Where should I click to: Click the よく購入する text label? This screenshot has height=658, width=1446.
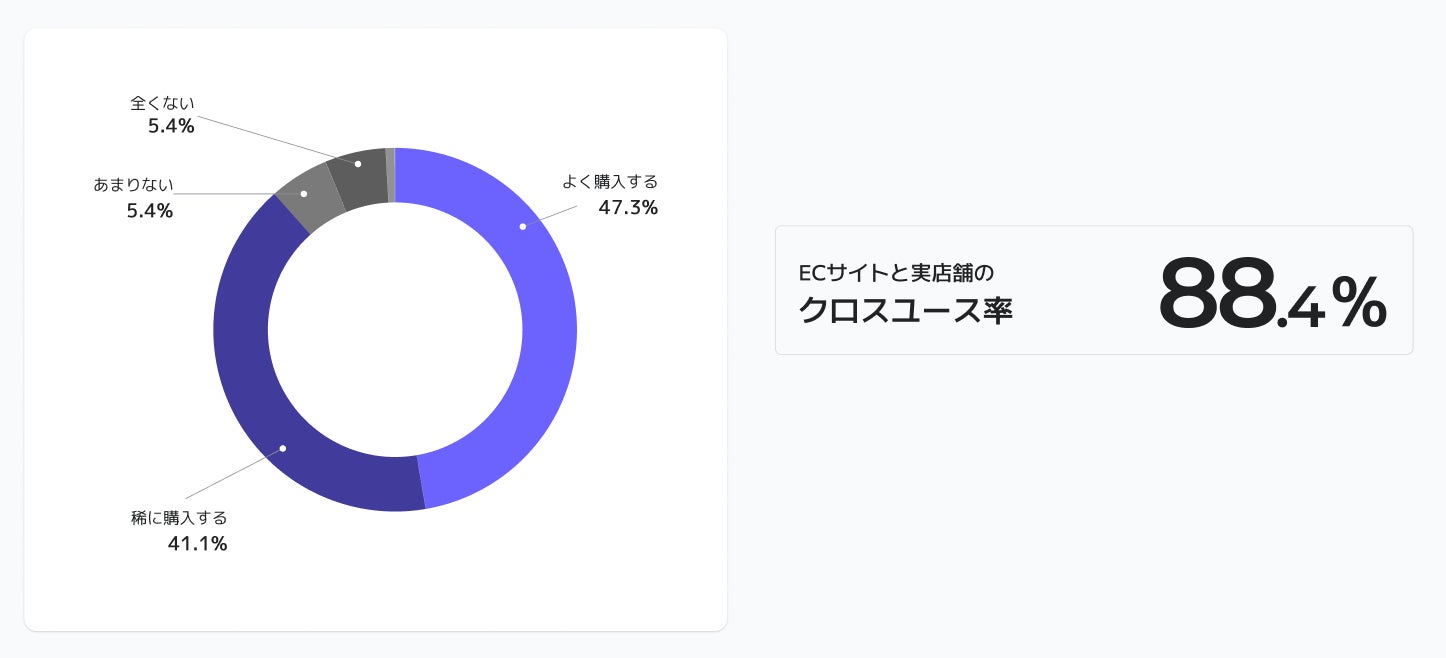pos(609,182)
